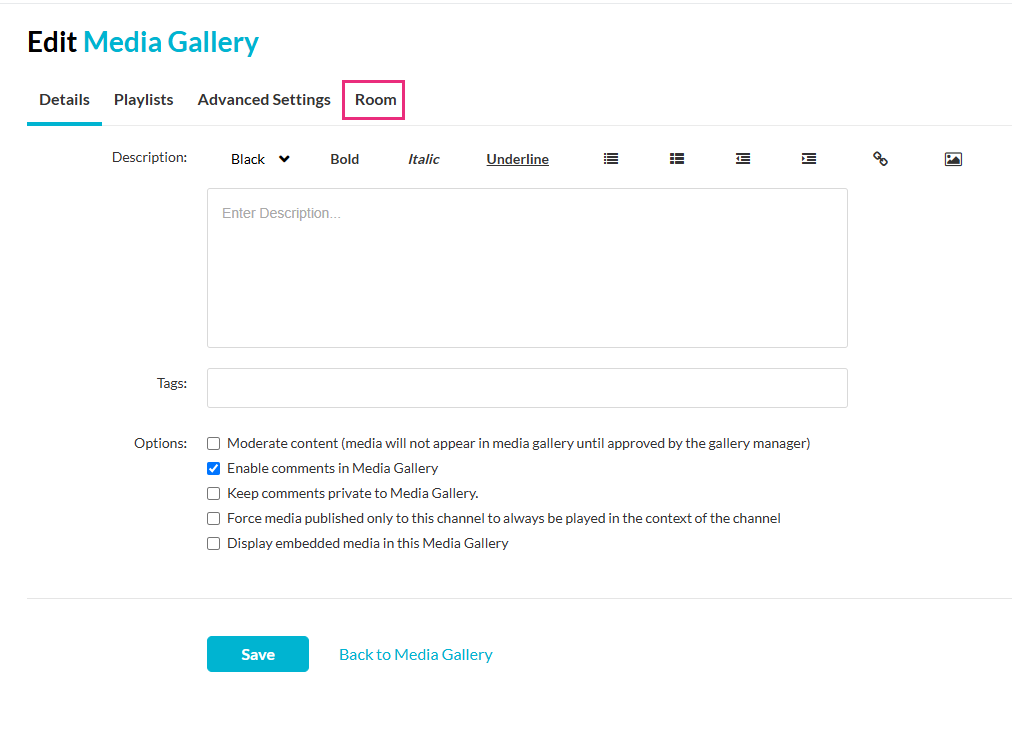Apply Italic formatting to description
The width and height of the screenshot is (1012, 732).
423,159
